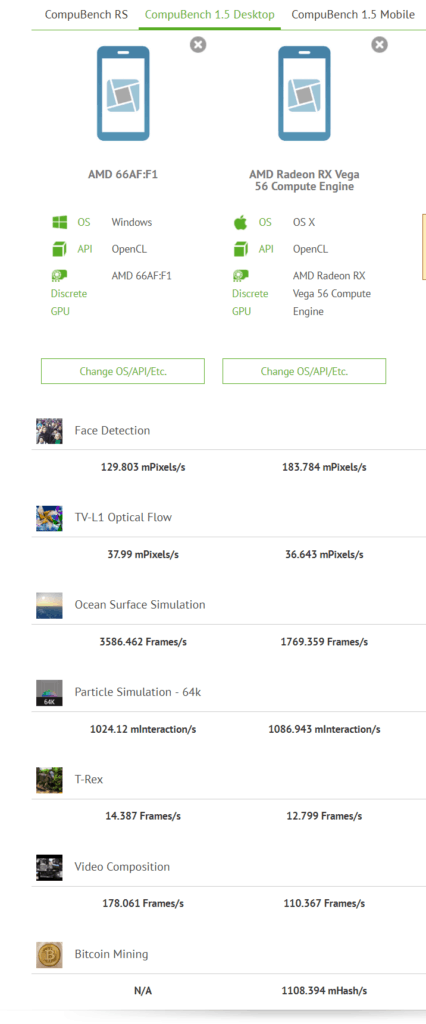
Task: Select the 129.803 mPixels/s score
Action: click(143, 468)
